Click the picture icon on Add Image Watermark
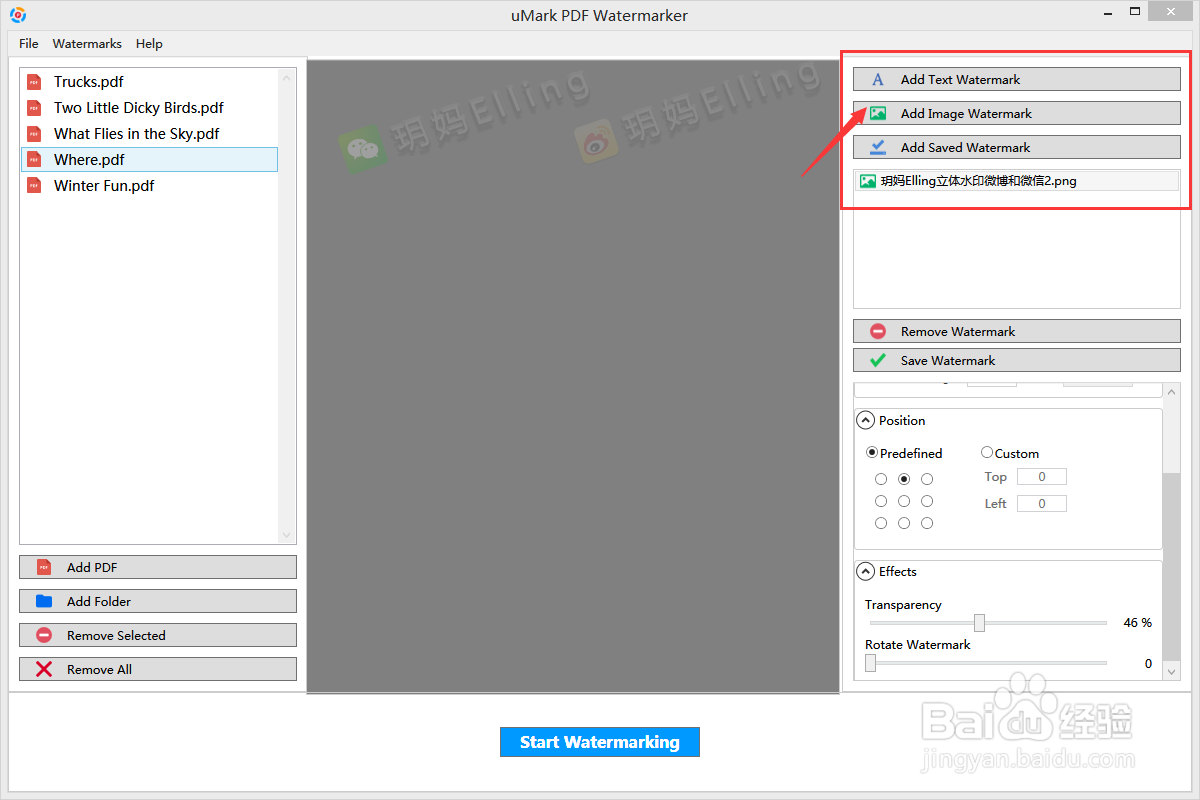Image resolution: width=1200 pixels, height=800 pixels. (x=878, y=114)
